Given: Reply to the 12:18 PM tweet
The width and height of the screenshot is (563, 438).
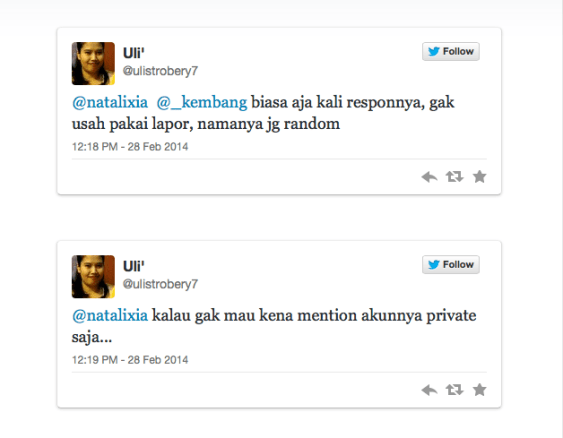Looking at the screenshot, I should [429, 177].
